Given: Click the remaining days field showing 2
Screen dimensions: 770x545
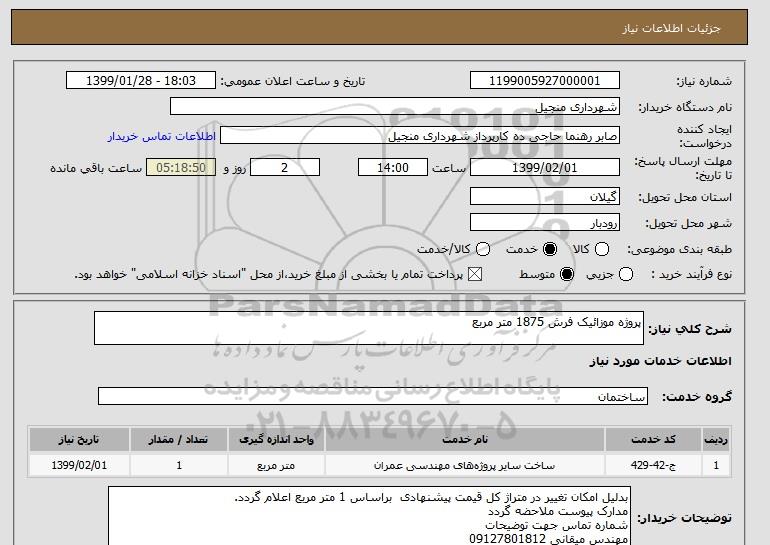Looking at the screenshot, I should 285,167.
